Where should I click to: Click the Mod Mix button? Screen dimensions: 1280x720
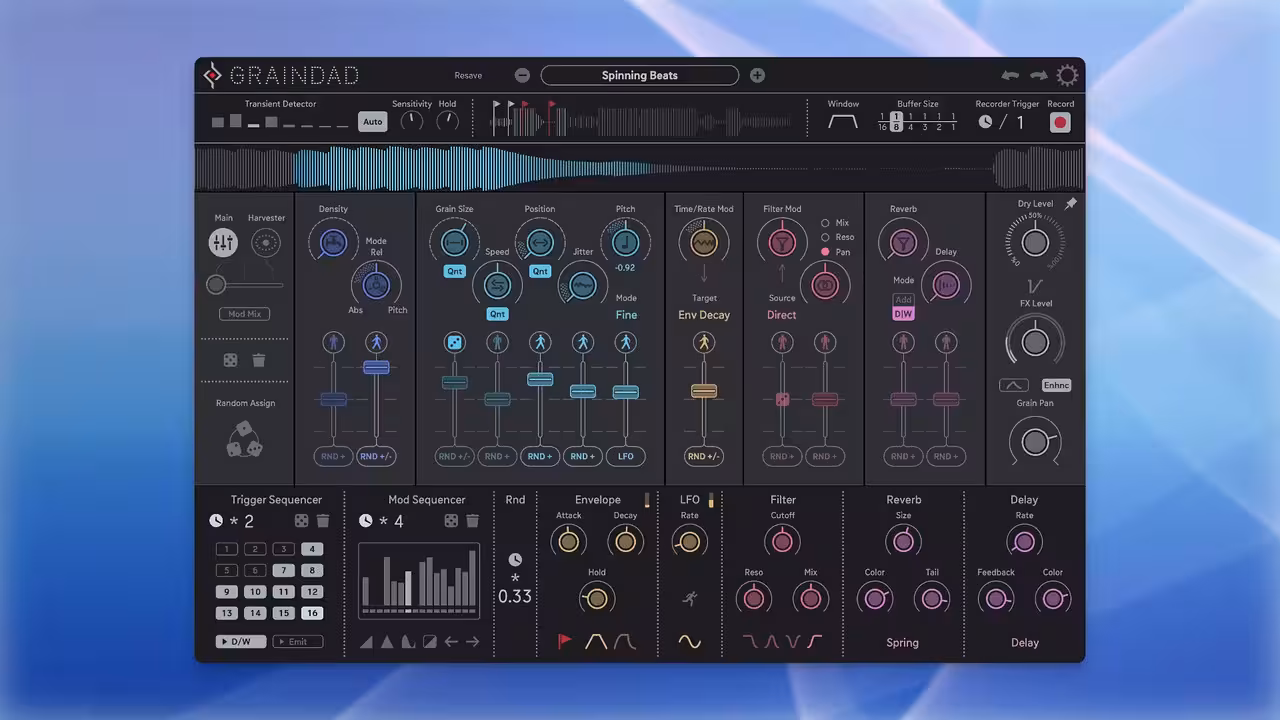(244, 314)
